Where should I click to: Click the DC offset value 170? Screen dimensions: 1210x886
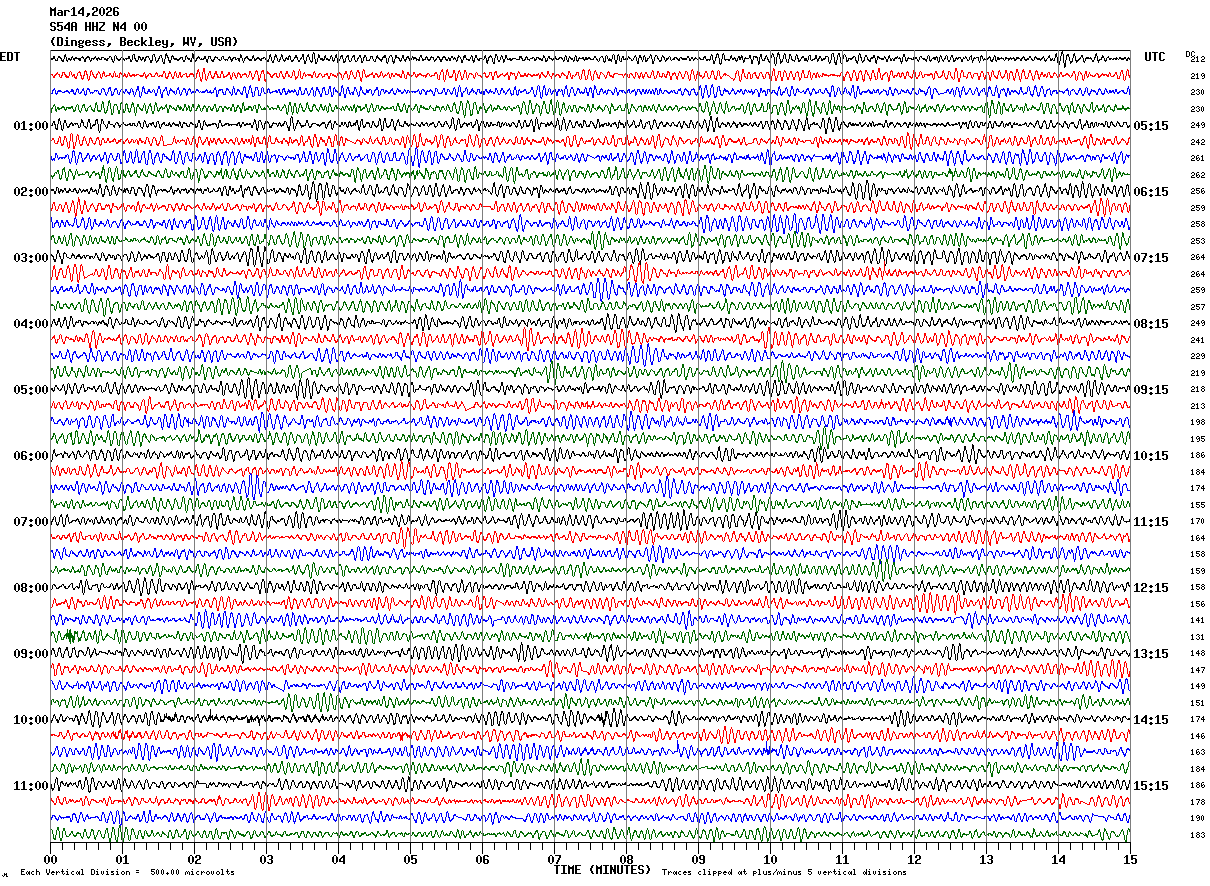[1197, 522]
